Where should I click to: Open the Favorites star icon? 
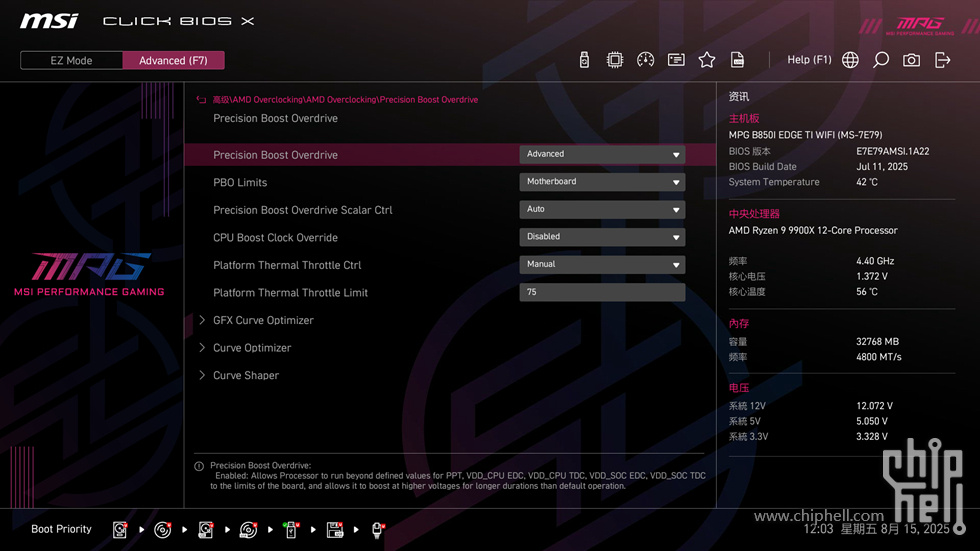[706, 60]
